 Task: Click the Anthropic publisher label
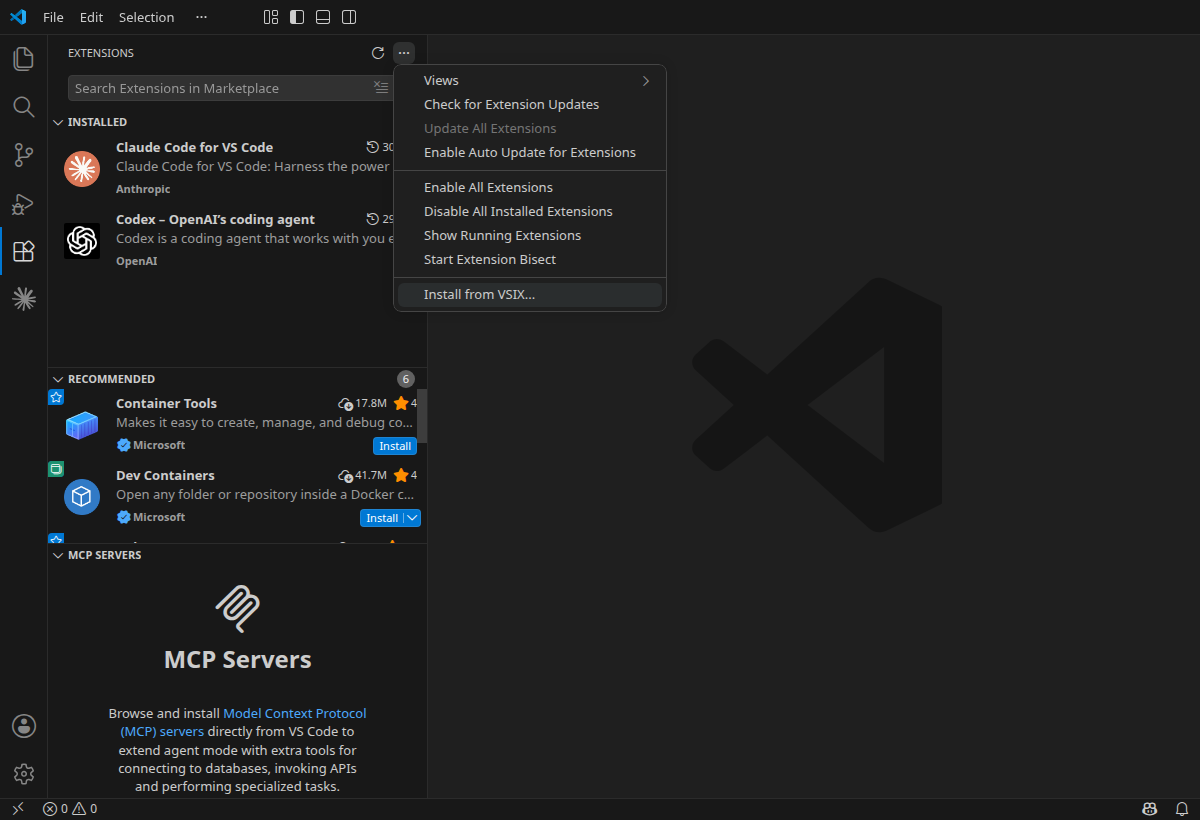click(x=143, y=189)
